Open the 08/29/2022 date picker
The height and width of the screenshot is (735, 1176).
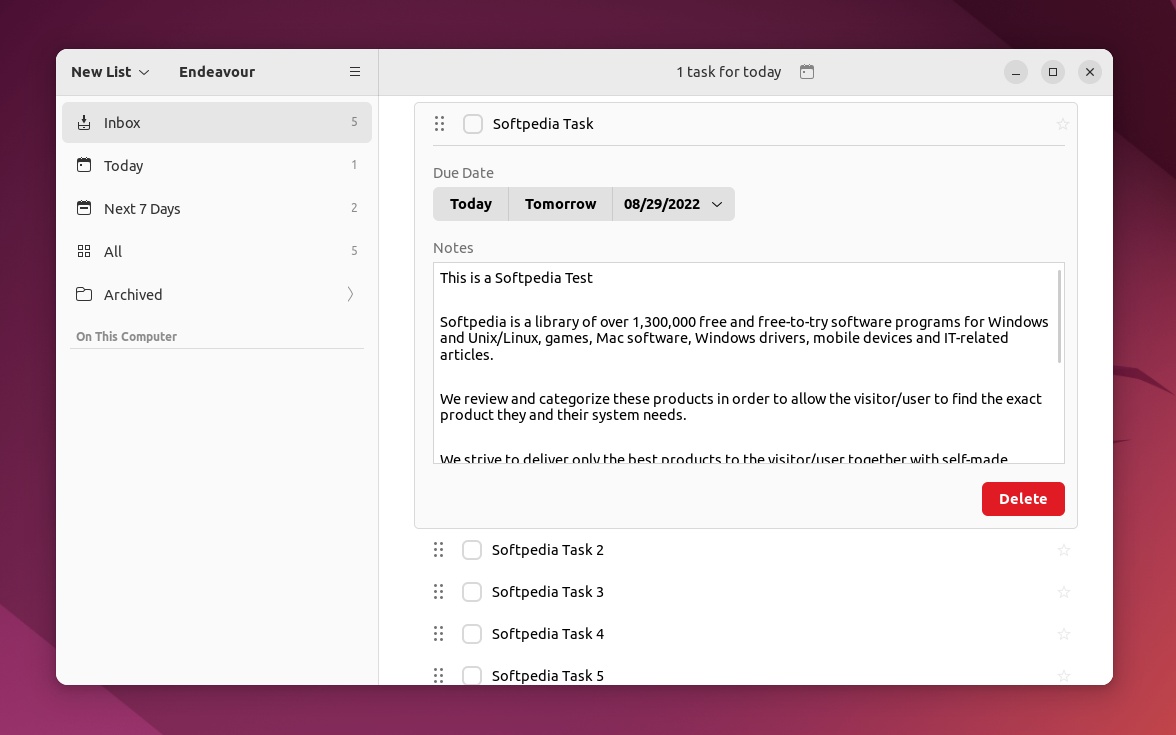coord(673,204)
